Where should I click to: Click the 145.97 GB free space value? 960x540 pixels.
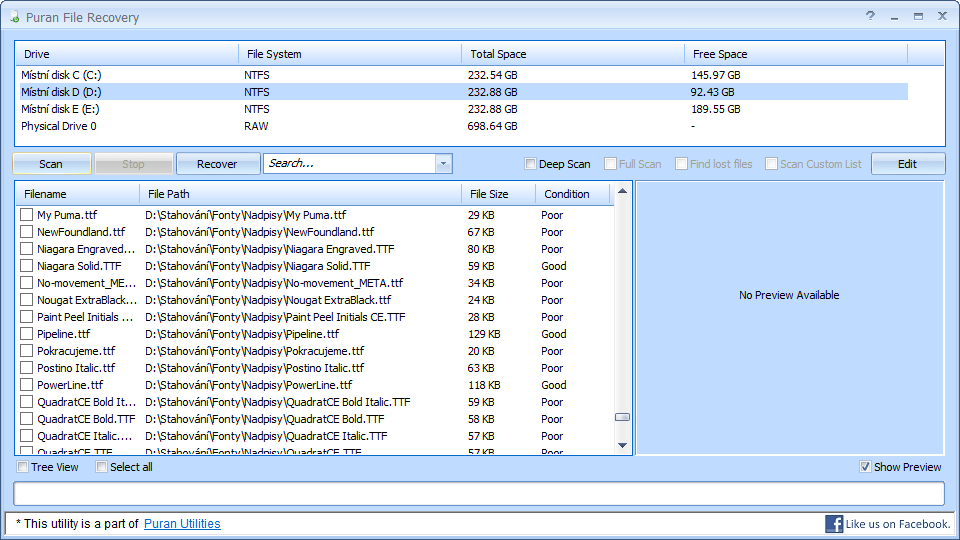[716, 75]
